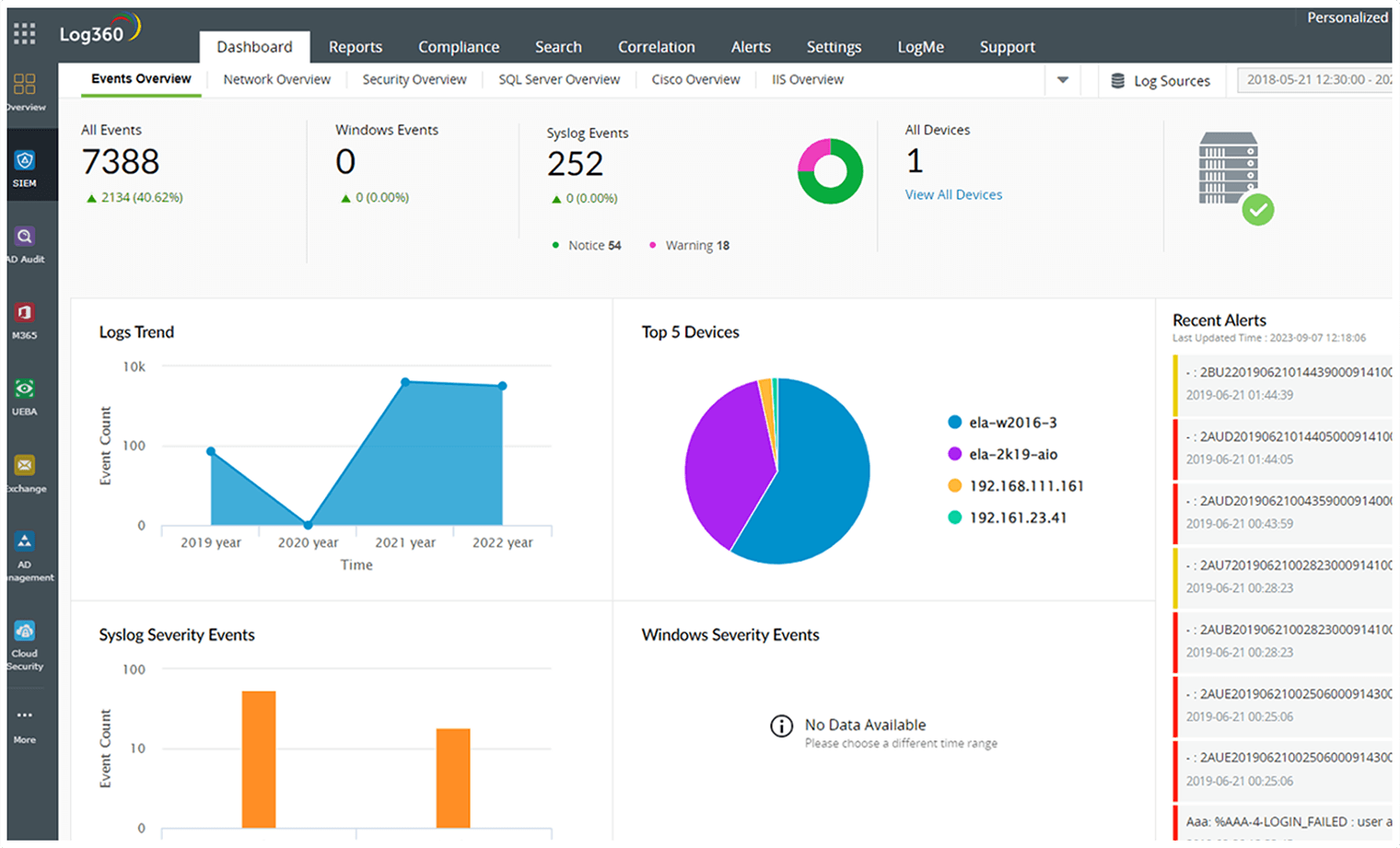1400x848 pixels.
Task: Click the View All Devices link
Action: [953, 195]
